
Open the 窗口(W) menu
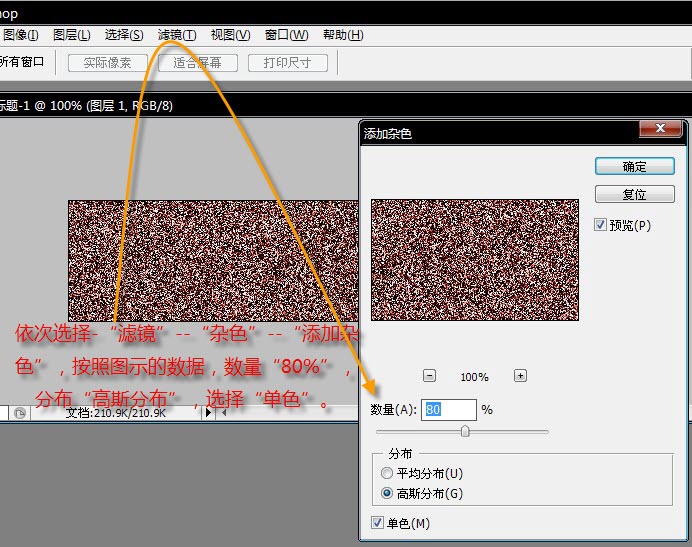286,35
